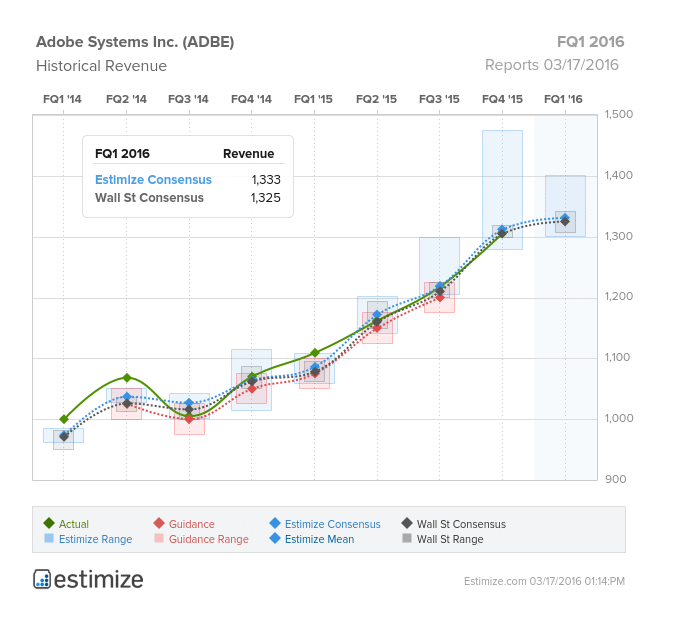Select the Estimize Consensus legend label
Screen dimensions: 675x620
click(332, 524)
